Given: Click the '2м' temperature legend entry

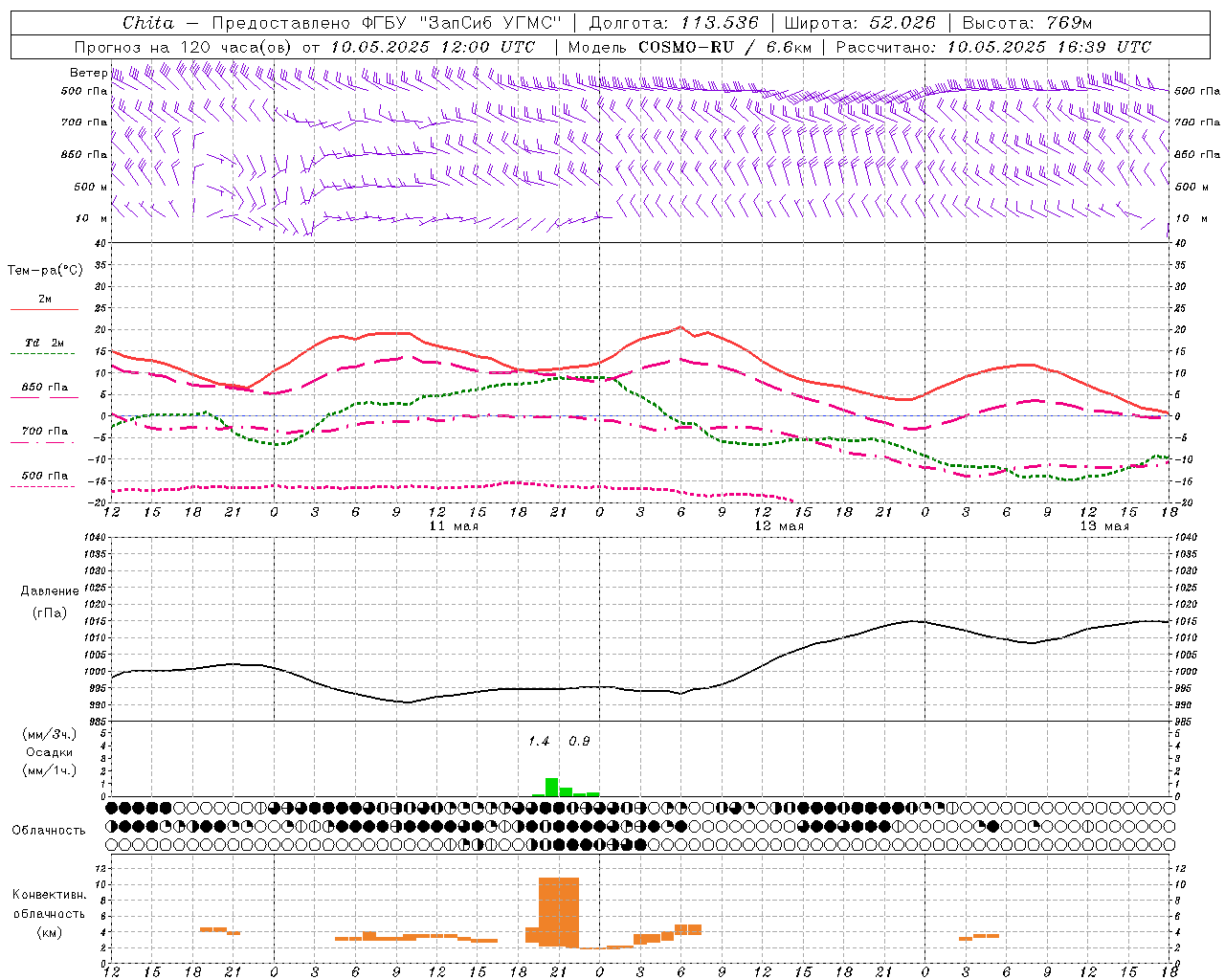Looking at the screenshot, I should (45, 300).
